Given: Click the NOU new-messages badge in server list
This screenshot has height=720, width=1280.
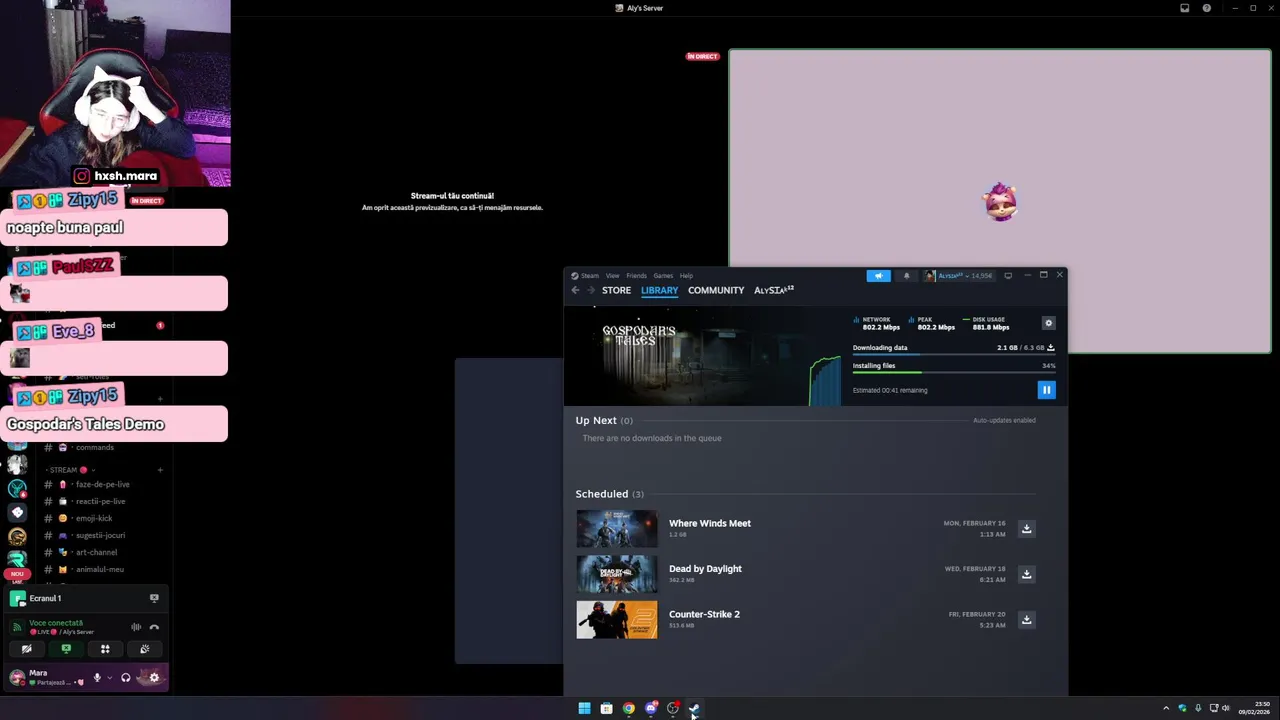Looking at the screenshot, I should click(x=17, y=574).
